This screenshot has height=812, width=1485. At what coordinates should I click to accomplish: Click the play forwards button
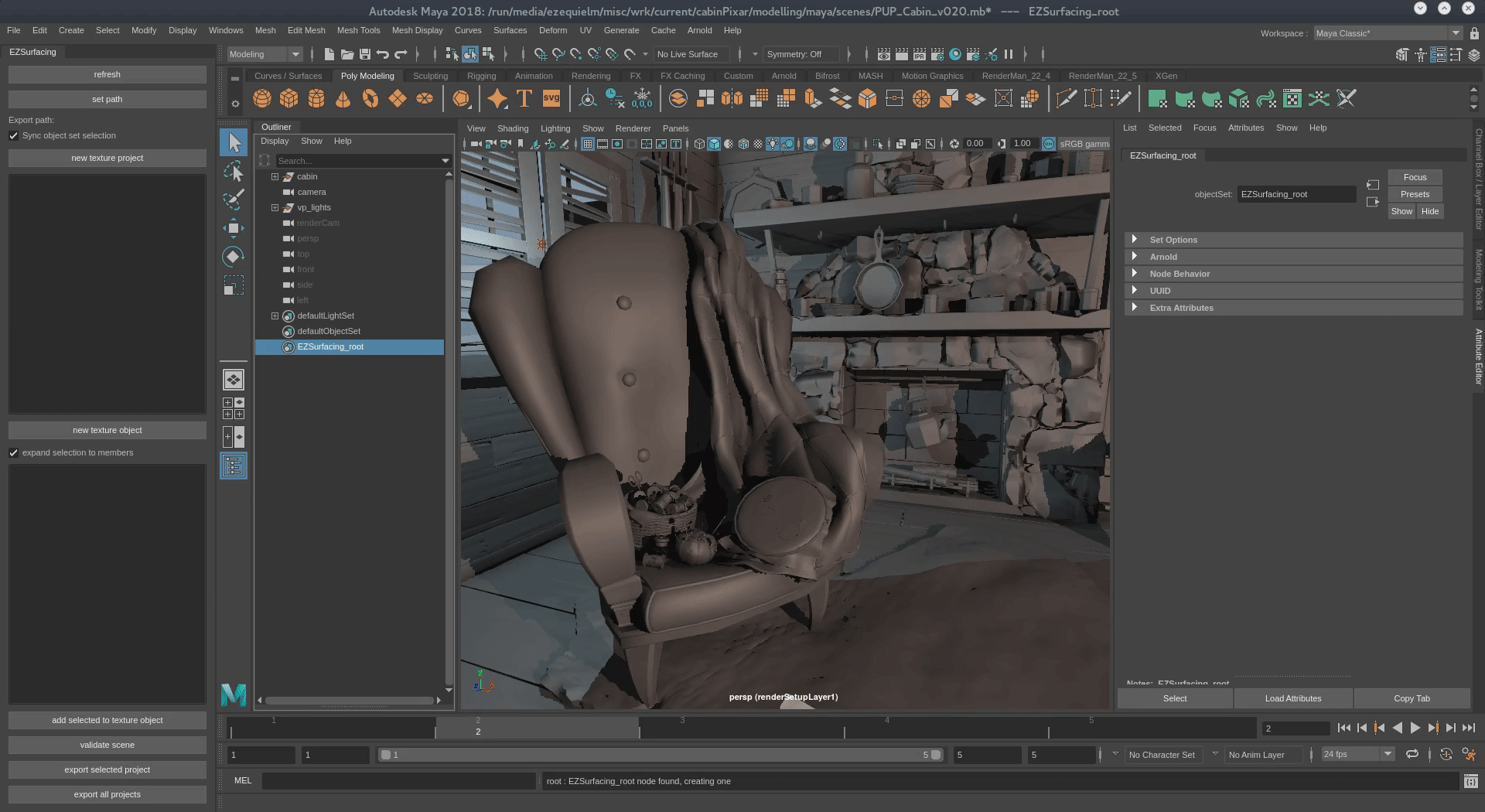coord(1415,728)
